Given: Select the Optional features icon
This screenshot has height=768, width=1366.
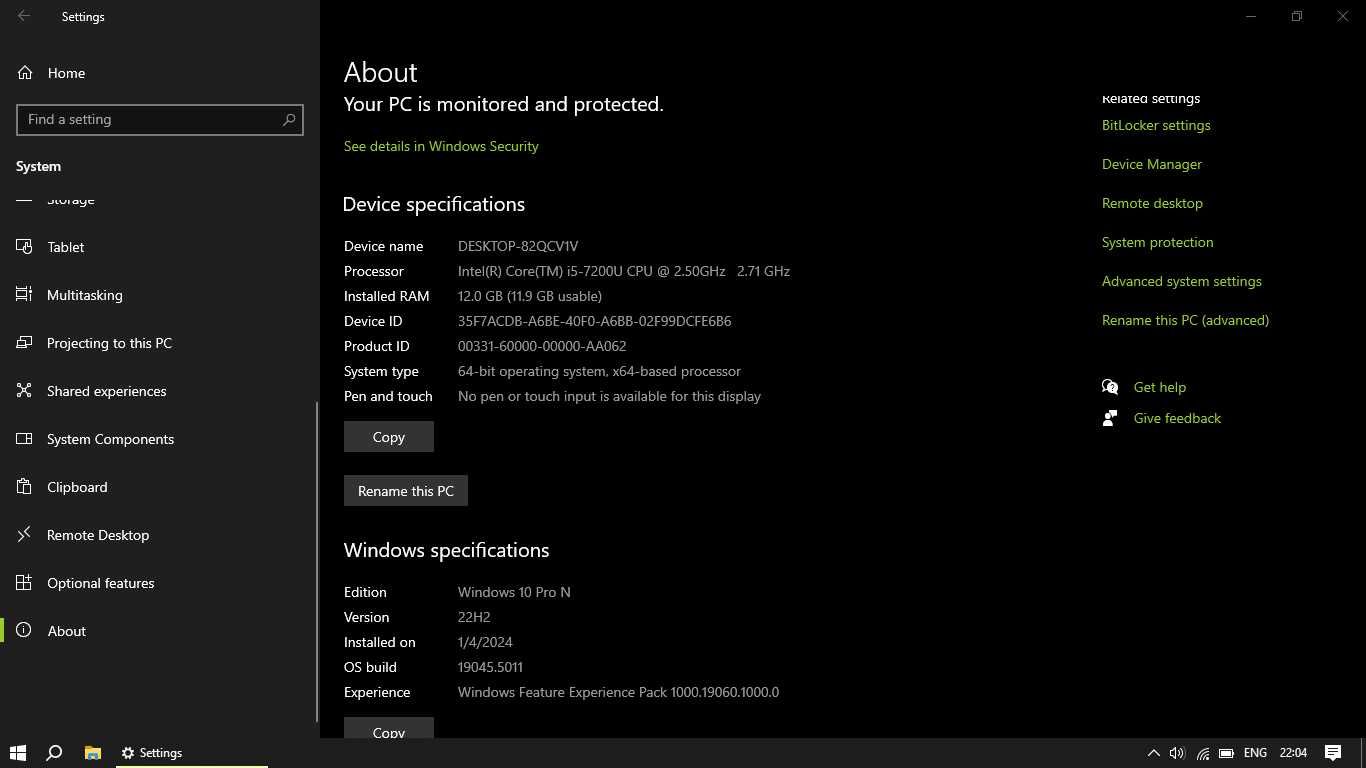Looking at the screenshot, I should 25,583.
